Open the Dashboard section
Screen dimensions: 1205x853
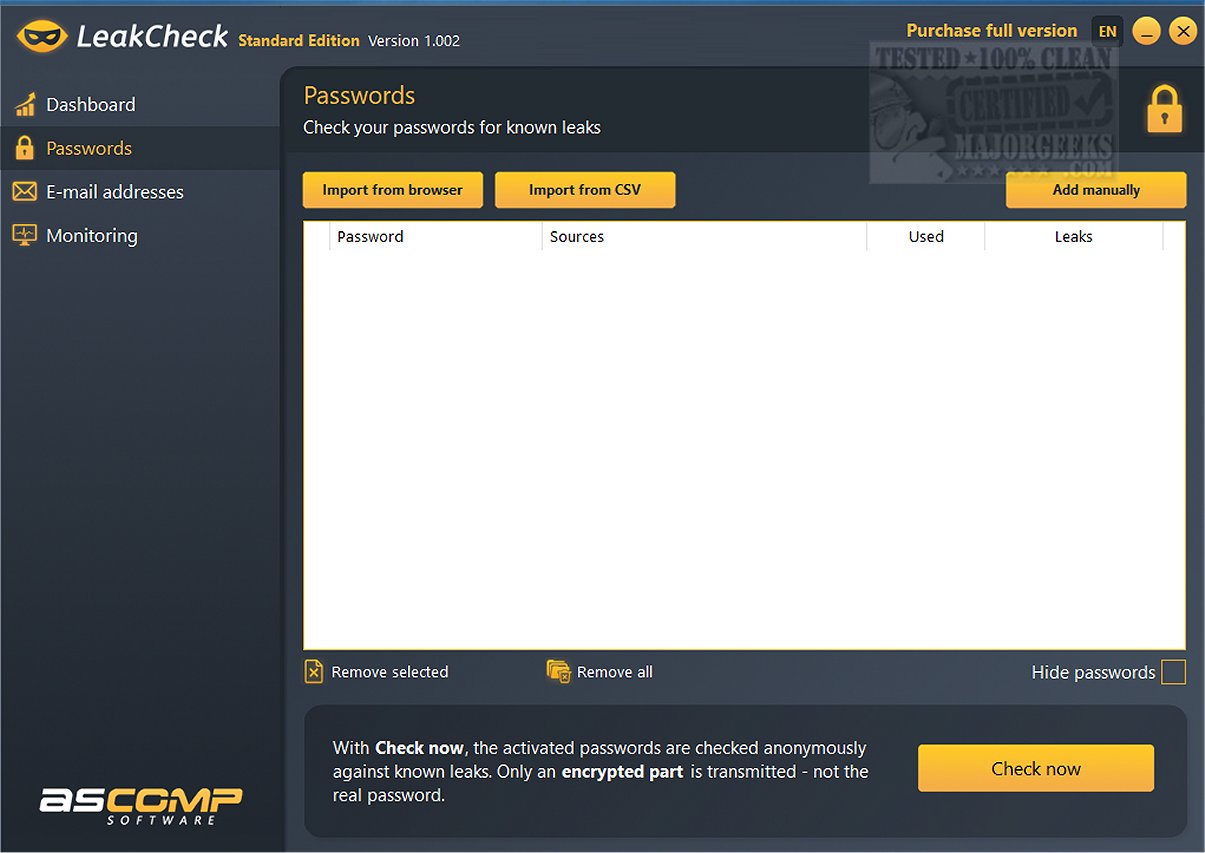point(140,104)
